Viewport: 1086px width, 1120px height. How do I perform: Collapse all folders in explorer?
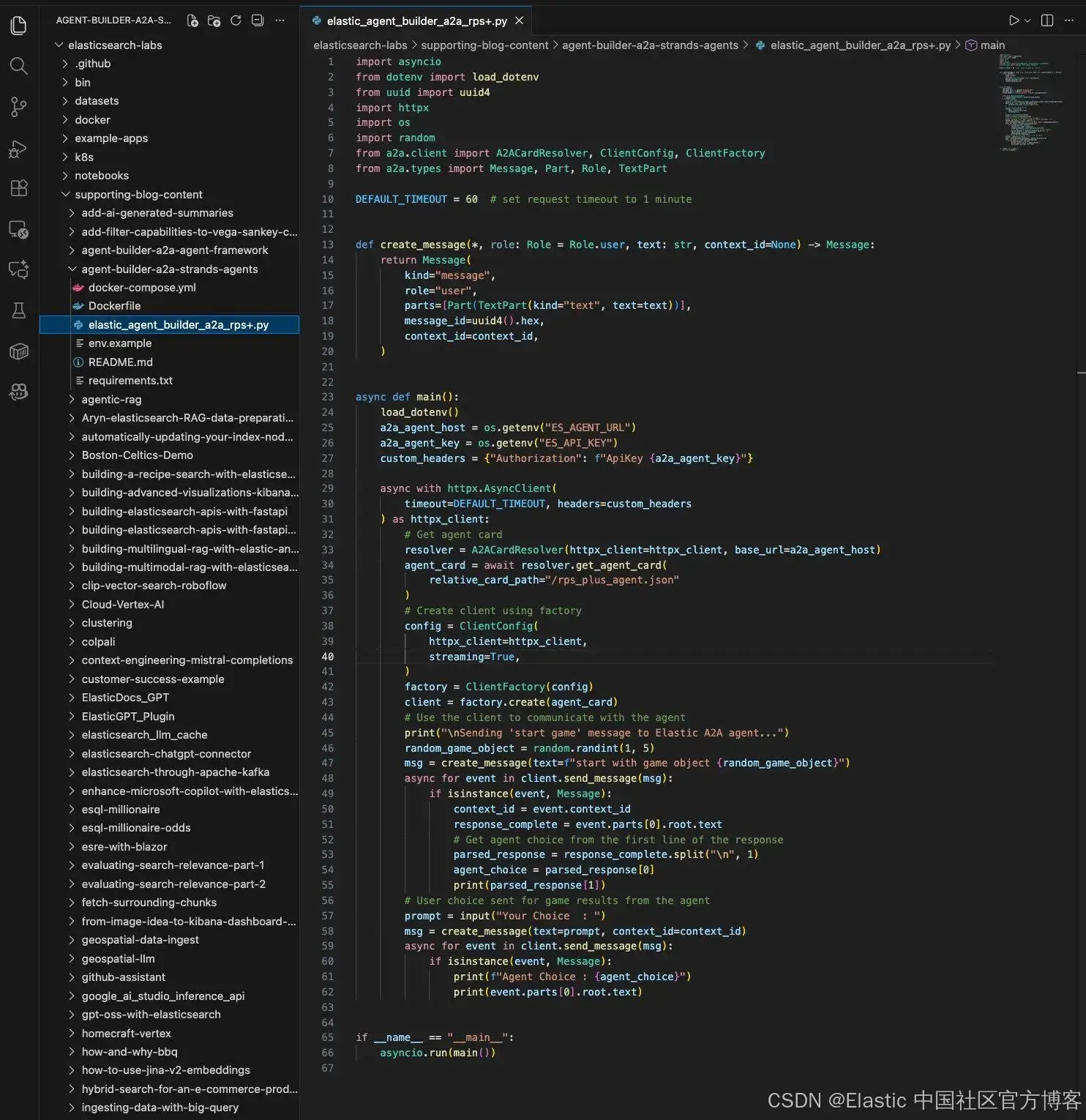258,20
